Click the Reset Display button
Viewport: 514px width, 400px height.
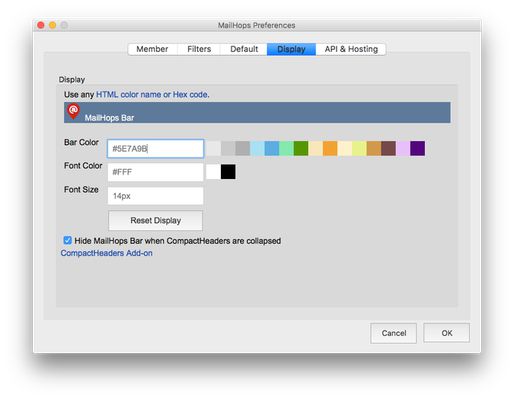(155, 220)
